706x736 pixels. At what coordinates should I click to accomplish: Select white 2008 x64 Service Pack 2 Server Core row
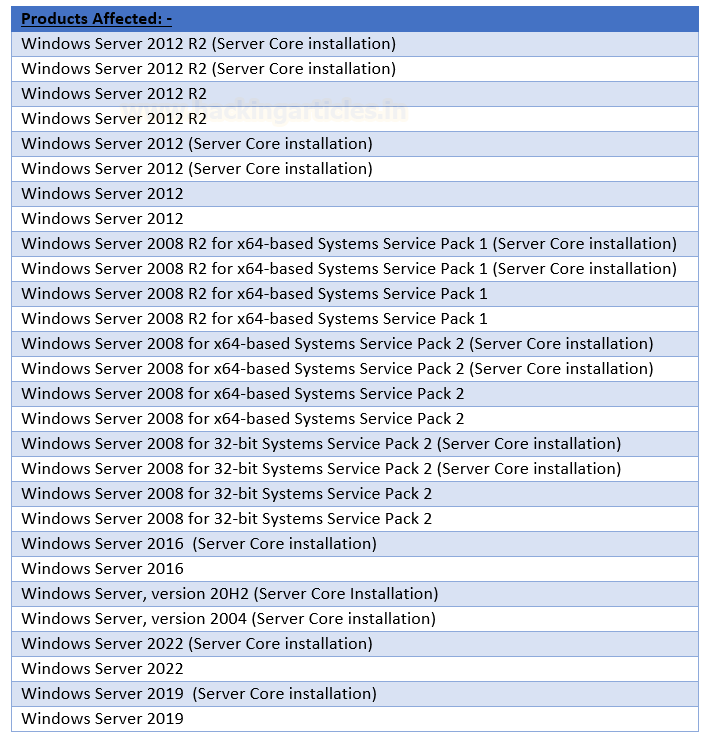click(x=355, y=369)
